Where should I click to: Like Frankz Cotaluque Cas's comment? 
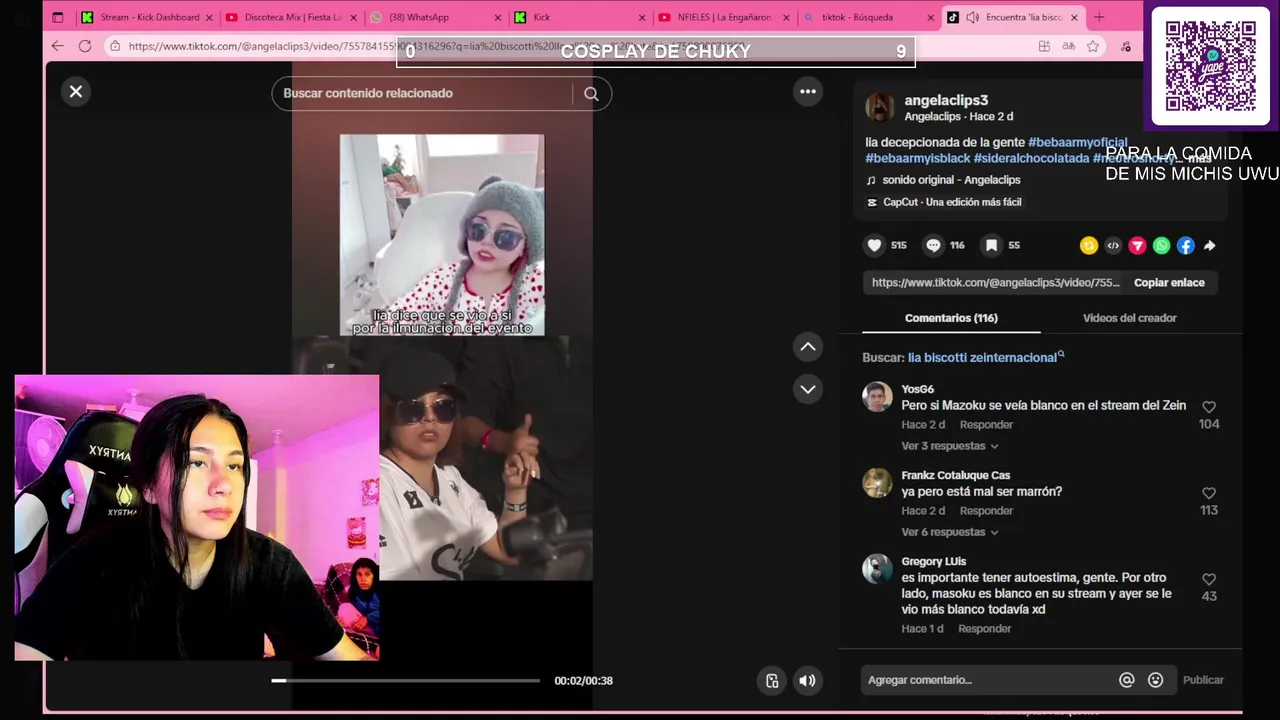pos(1209,493)
